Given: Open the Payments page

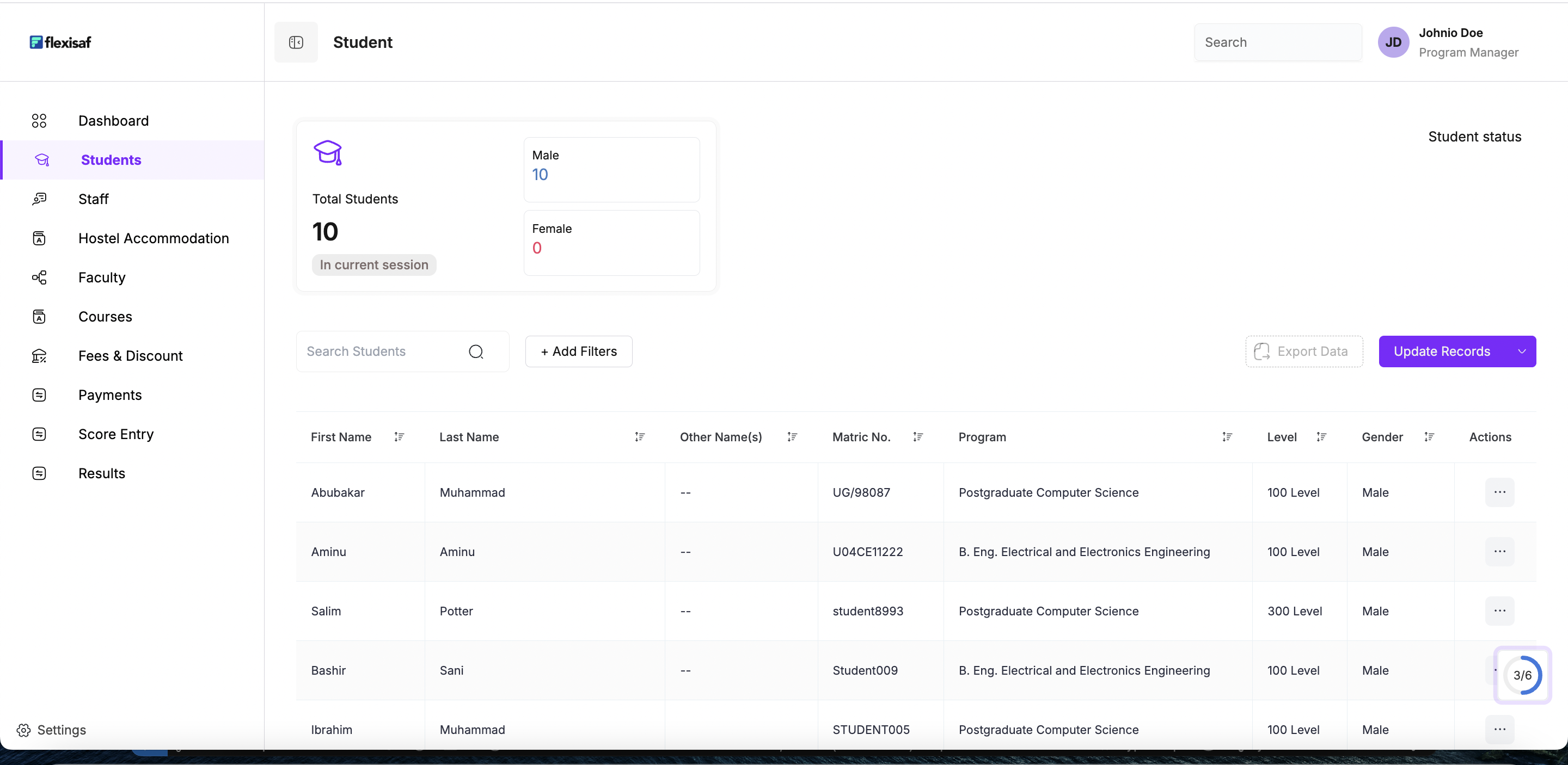Looking at the screenshot, I should point(132,395).
